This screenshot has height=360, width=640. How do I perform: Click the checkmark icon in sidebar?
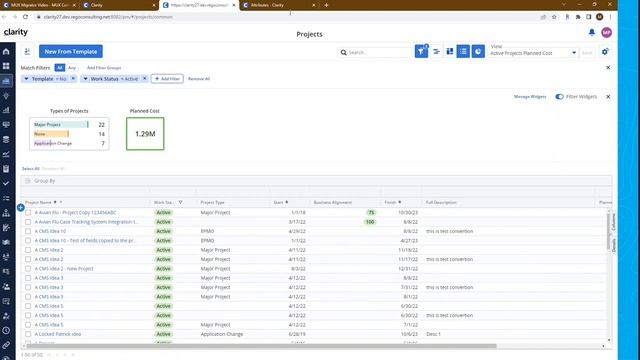click(x=6, y=183)
